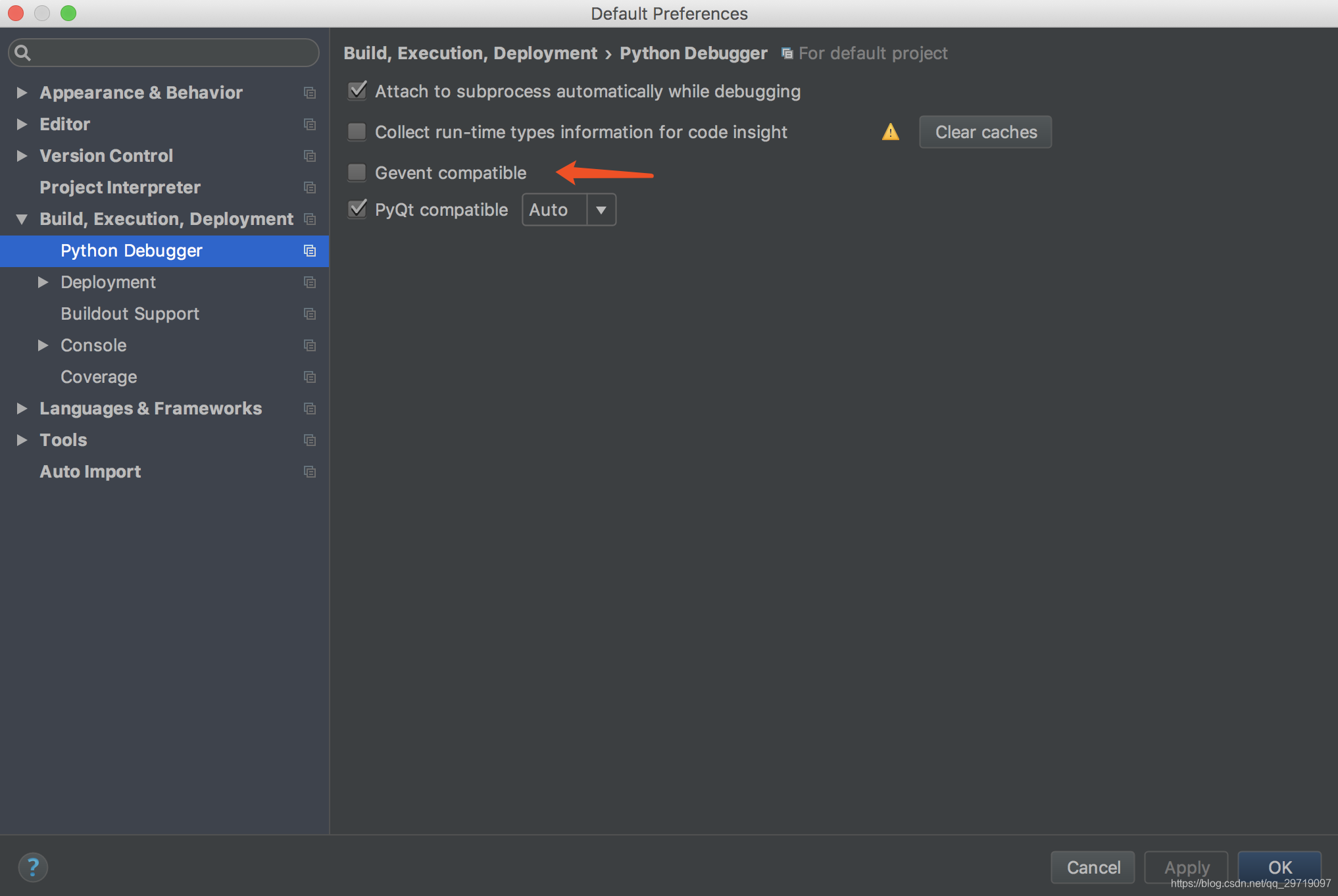Click the copy-settings icon next to Auto Import
1338x896 pixels.
click(x=309, y=472)
